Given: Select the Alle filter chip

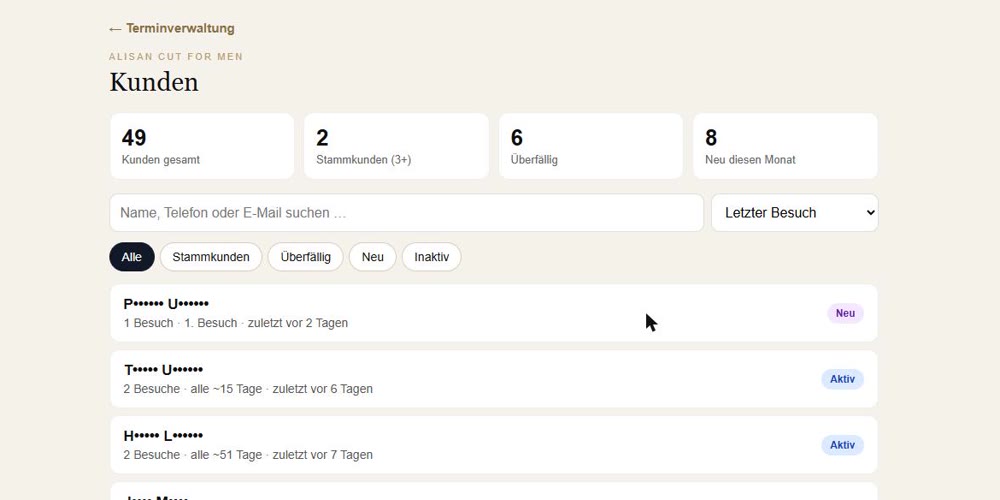Looking at the screenshot, I should (x=132, y=257).
